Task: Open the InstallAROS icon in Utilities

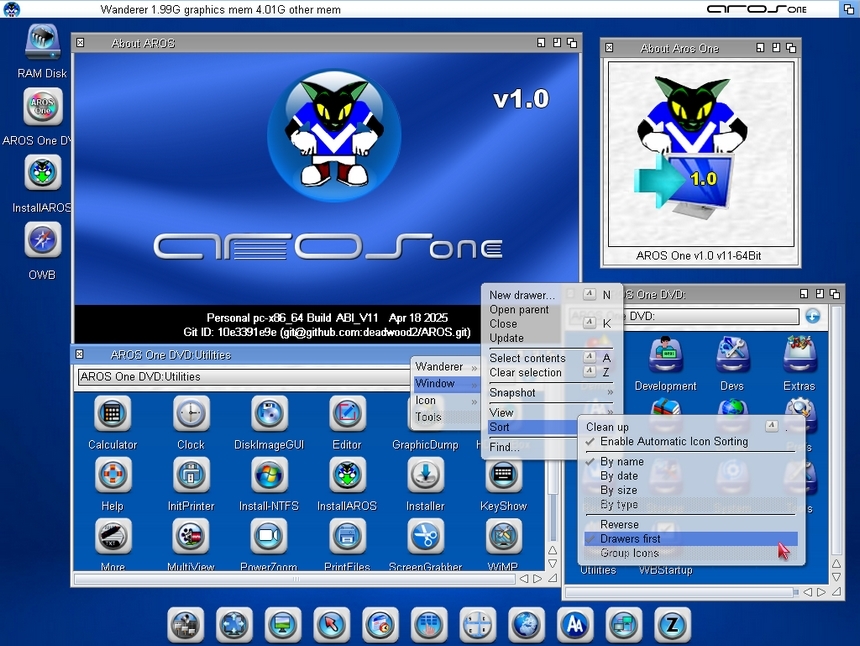Action: (x=346, y=475)
